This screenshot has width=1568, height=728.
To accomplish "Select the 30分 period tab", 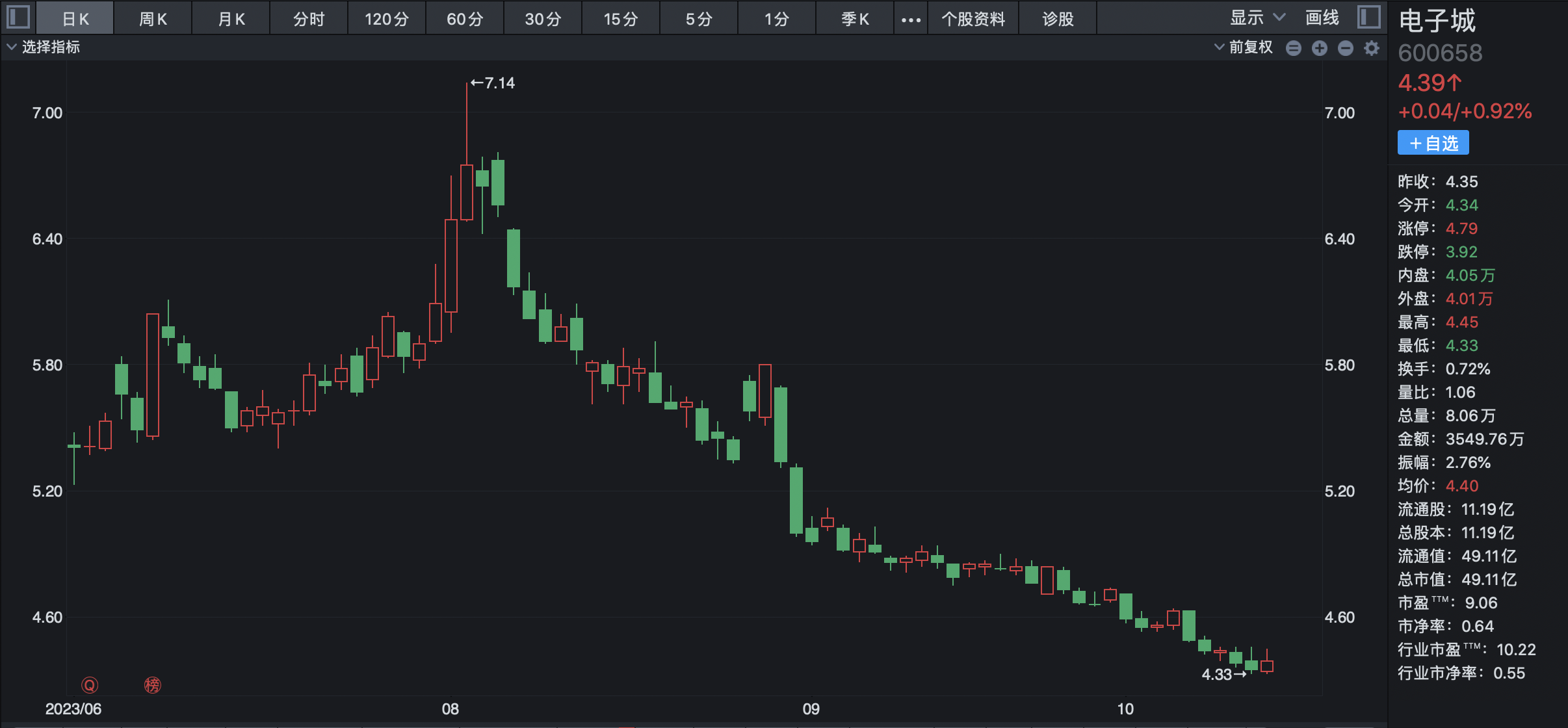I will (543, 19).
